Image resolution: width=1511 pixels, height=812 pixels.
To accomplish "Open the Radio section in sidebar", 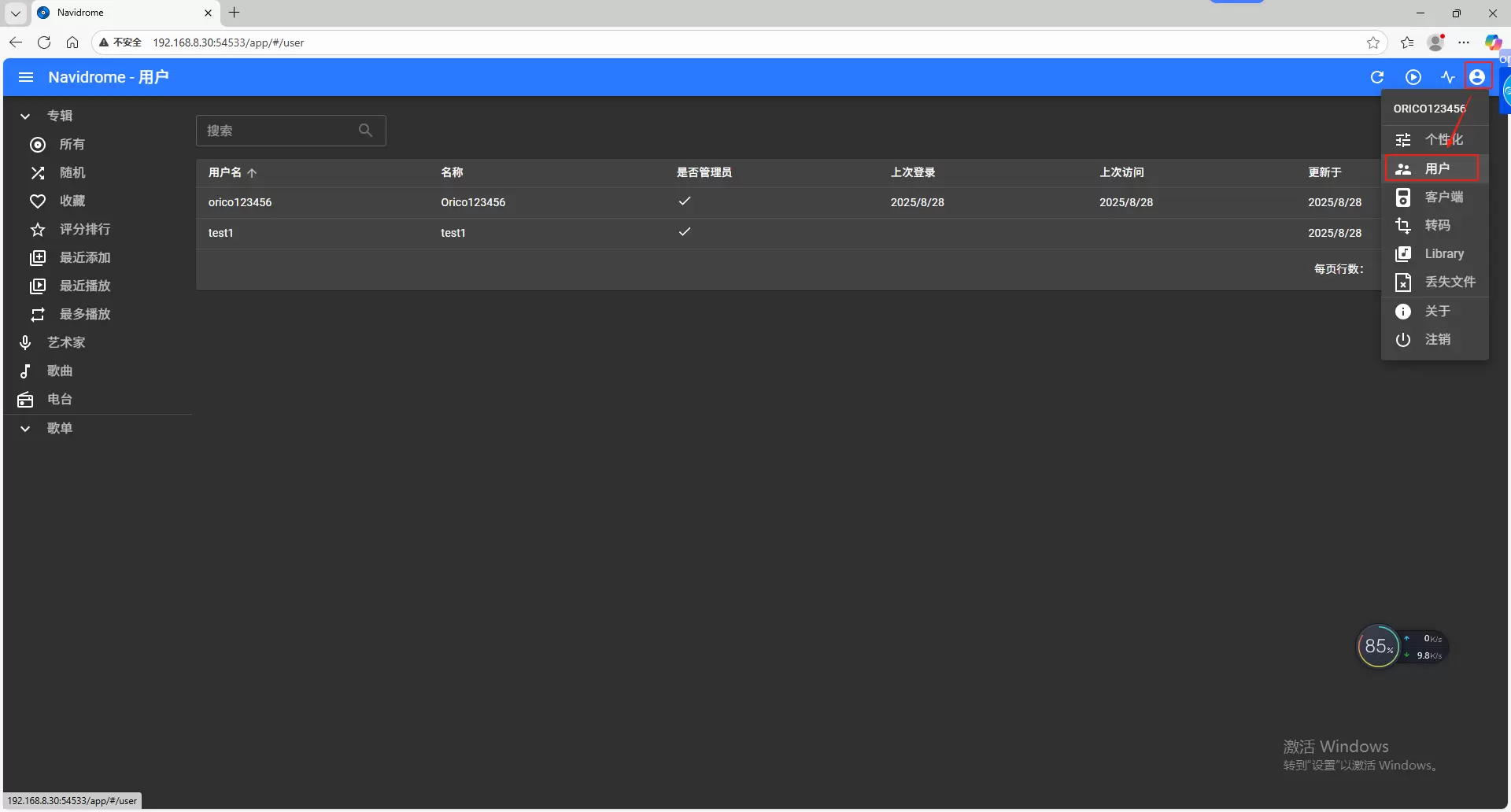I will 59,400.
